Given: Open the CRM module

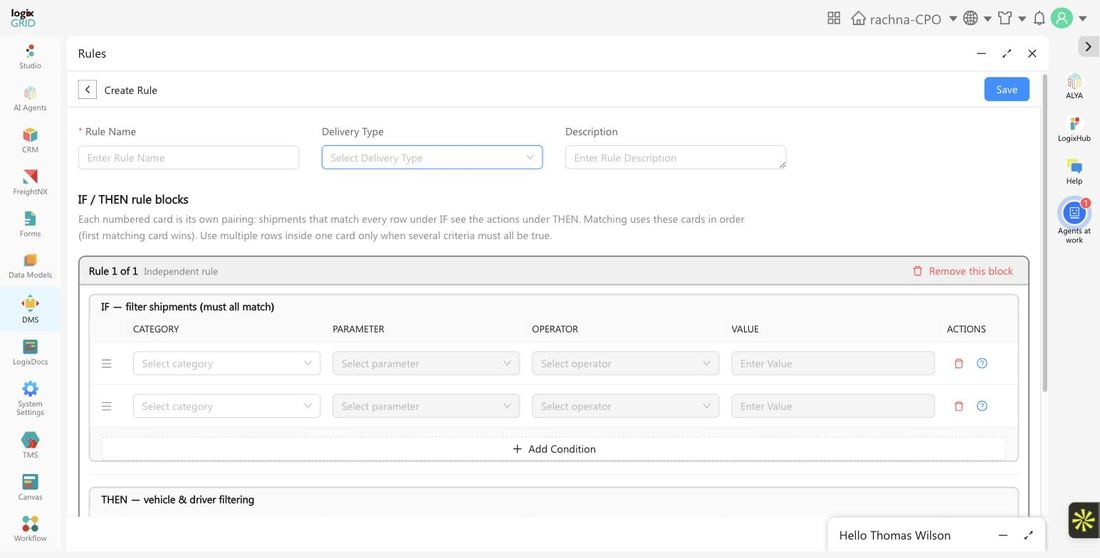Looking at the screenshot, I should point(30,140).
